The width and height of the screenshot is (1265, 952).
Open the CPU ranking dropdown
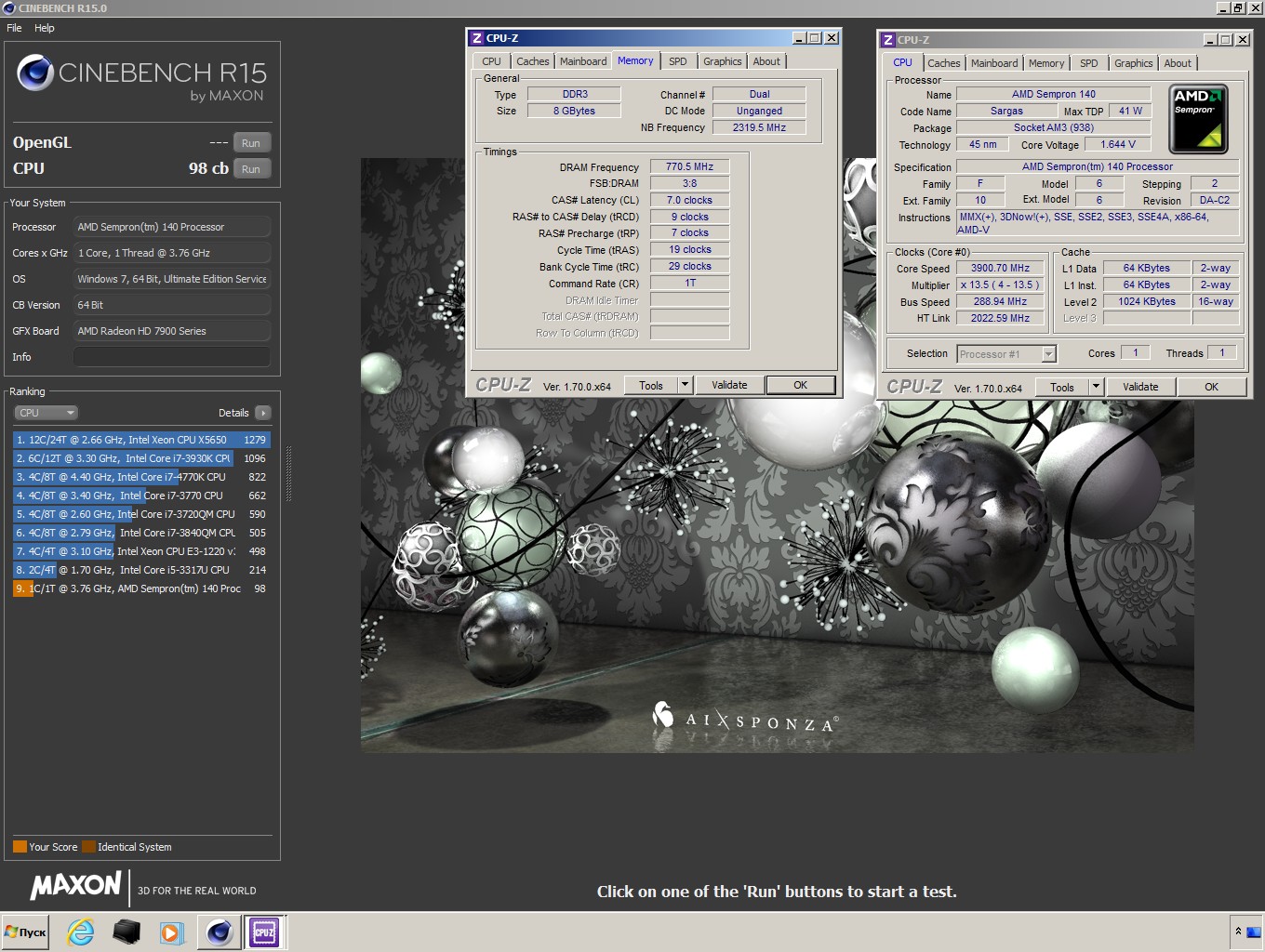[x=46, y=413]
